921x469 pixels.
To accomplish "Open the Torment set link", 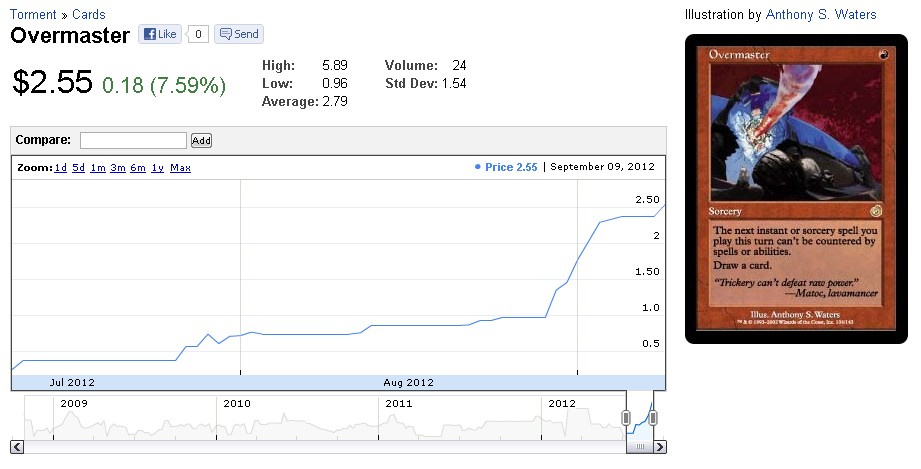I will pos(32,14).
